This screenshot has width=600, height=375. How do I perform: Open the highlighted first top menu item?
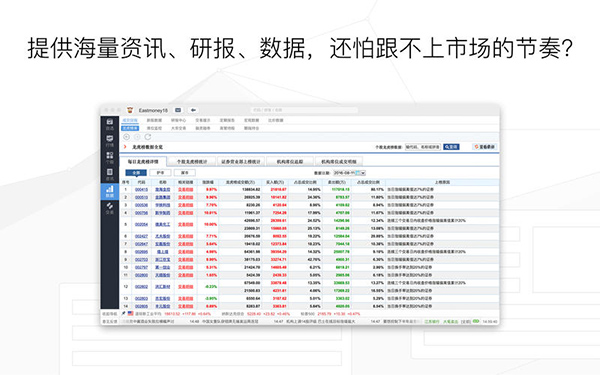130,120
